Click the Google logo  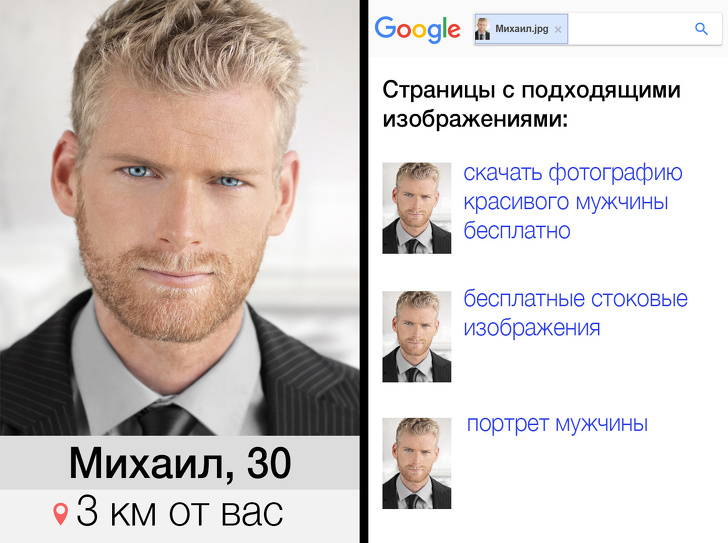[x=417, y=30]
